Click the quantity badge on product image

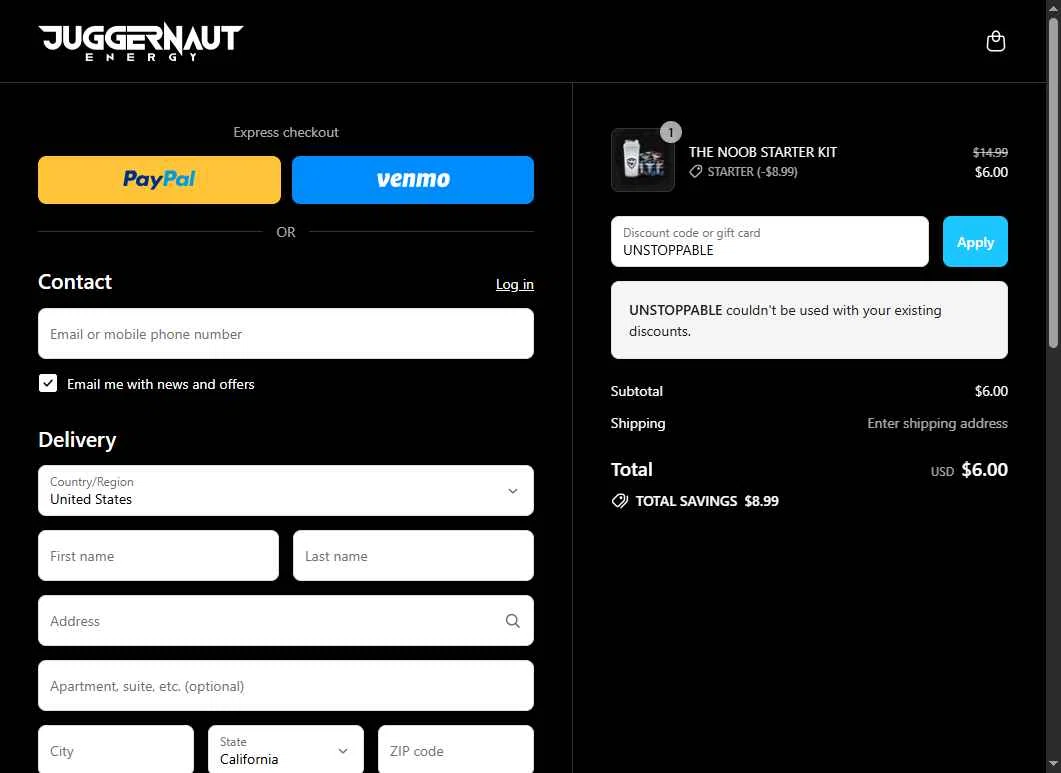(x=670, y=132)
